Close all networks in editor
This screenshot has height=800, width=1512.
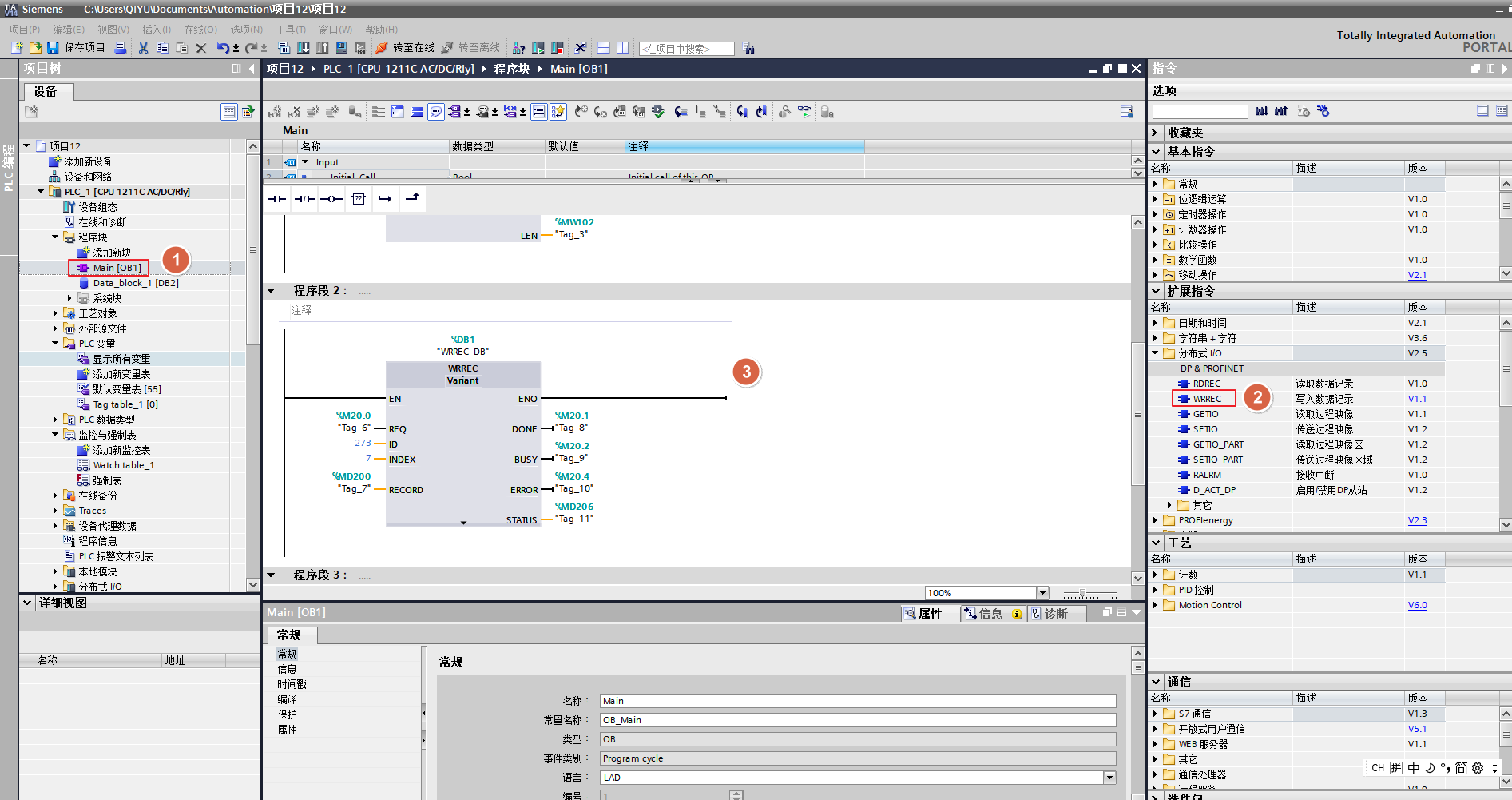pyautogui.click(x=416, y=112)
